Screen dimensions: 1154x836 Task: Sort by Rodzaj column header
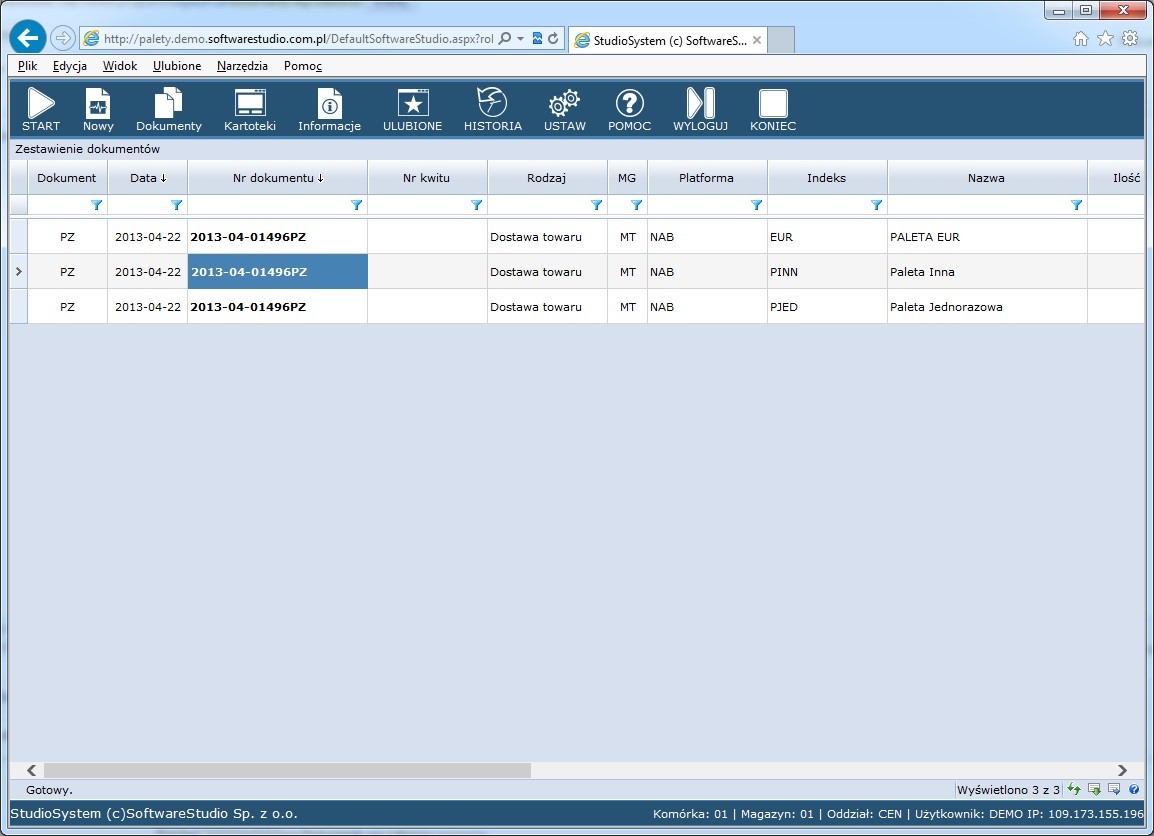[x=546, y=178]
